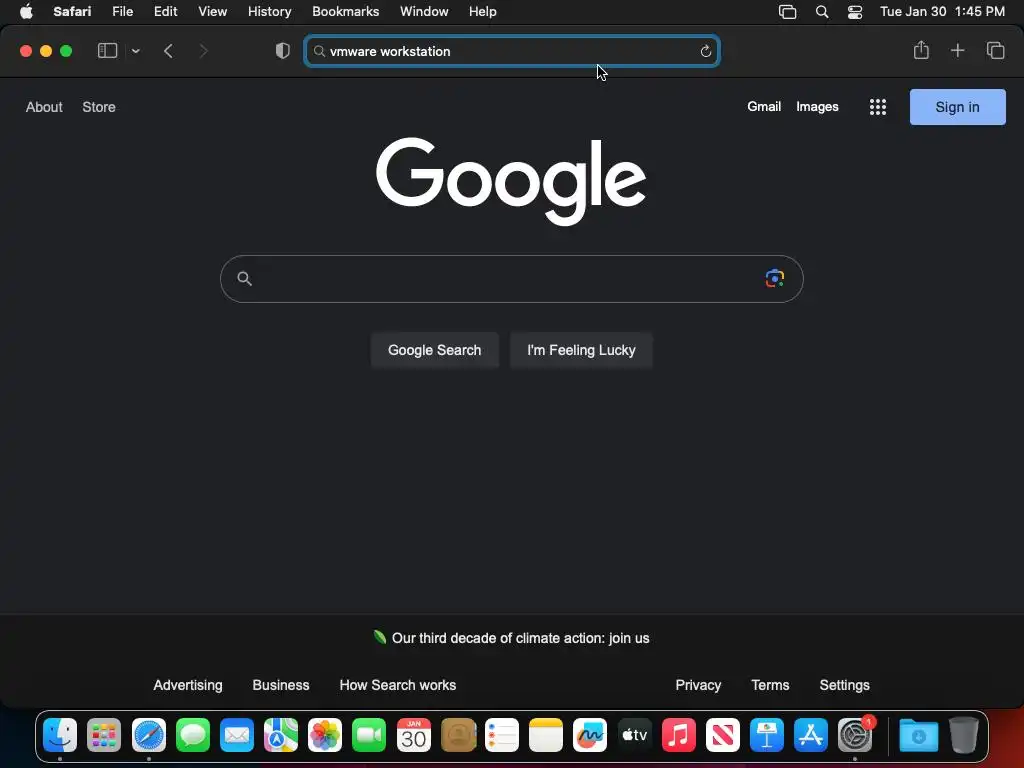Image resolution: width=1024 pixels, height=768 pixels.
Task: Open the History menu
Action: coord(269,11)
